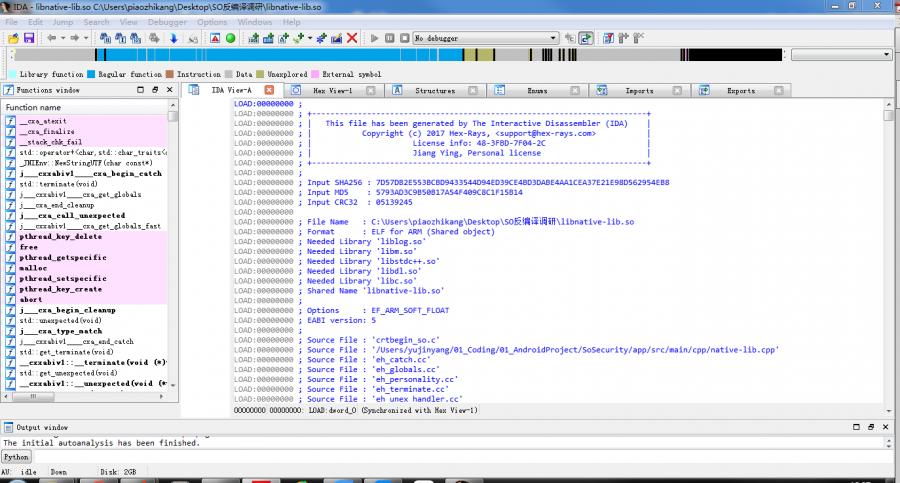Click the pencil edit toolbar icon
This screenshot has width=900, height=483.
point(336,38)
